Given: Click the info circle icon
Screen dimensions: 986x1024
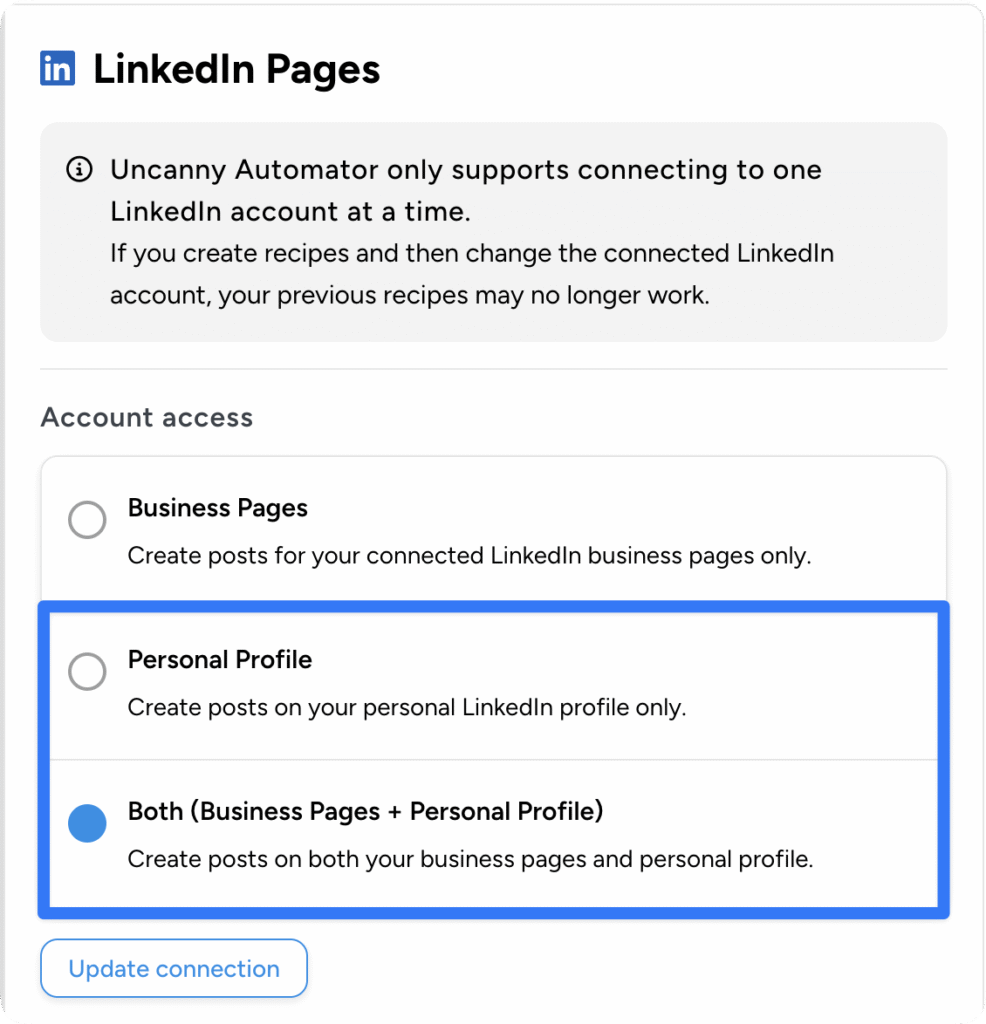Looking at the screenshot, I should (x=79, y=170).
